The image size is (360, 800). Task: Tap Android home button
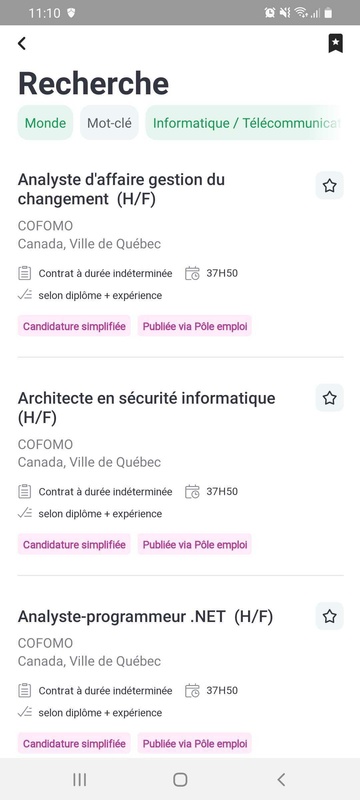[x=180, y=779]
